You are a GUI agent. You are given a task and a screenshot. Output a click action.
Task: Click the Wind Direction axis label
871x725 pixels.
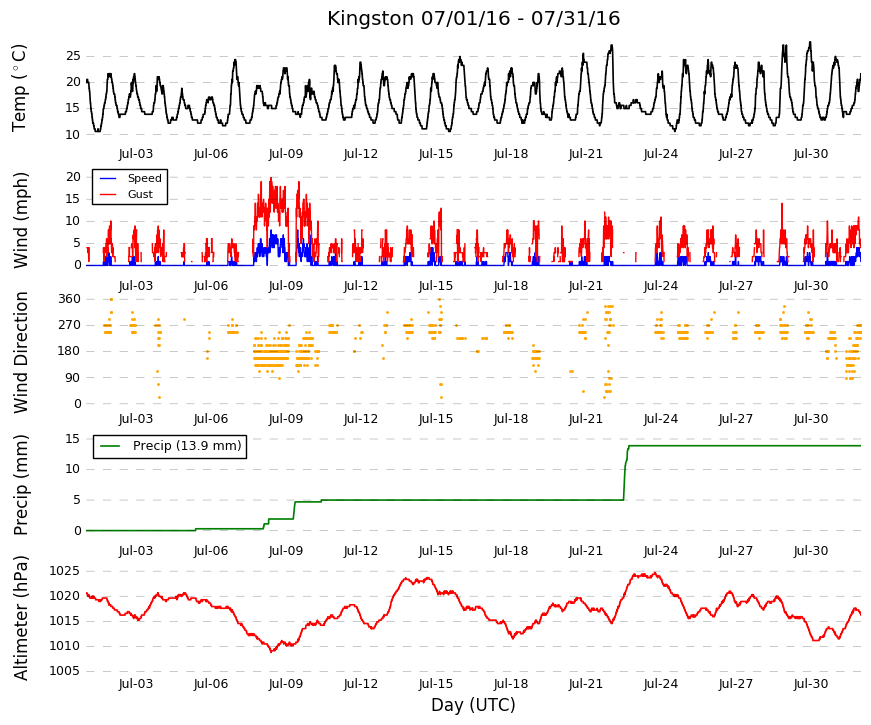(x=21, y=352)
